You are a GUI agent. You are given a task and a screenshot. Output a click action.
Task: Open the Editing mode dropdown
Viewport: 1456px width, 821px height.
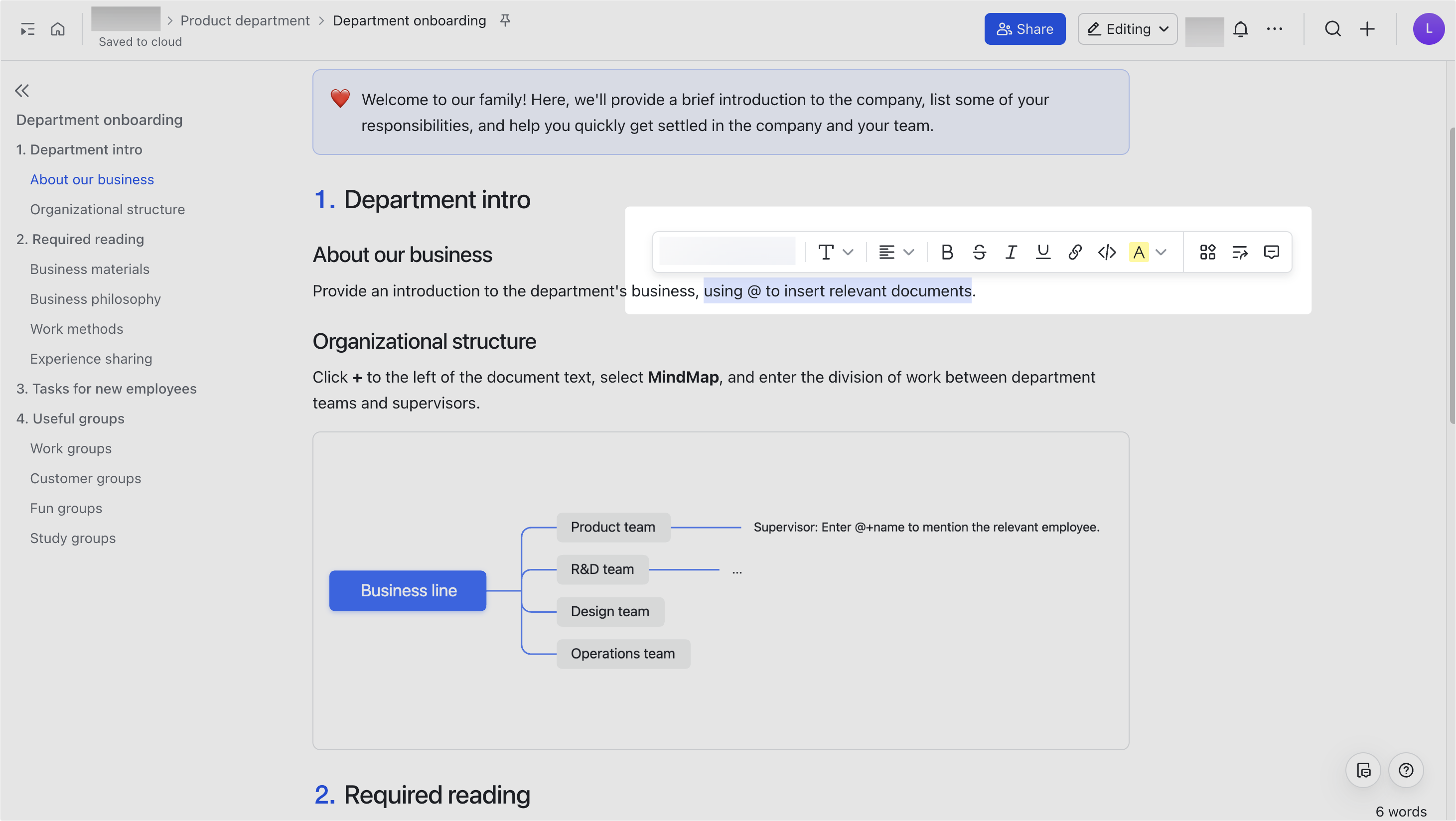pyautogui.click(x=1127, y=29)
